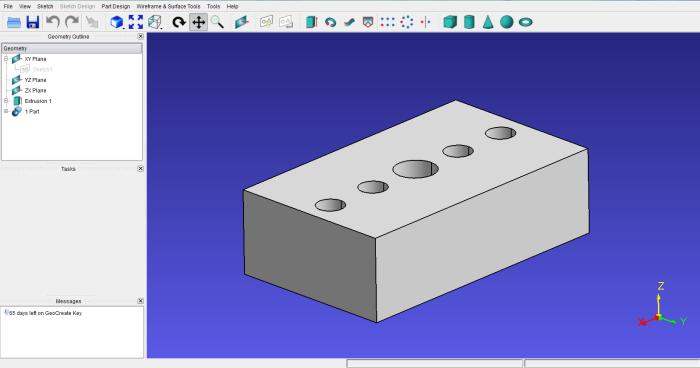Expand the Extrusion 1 tree node

6,101
